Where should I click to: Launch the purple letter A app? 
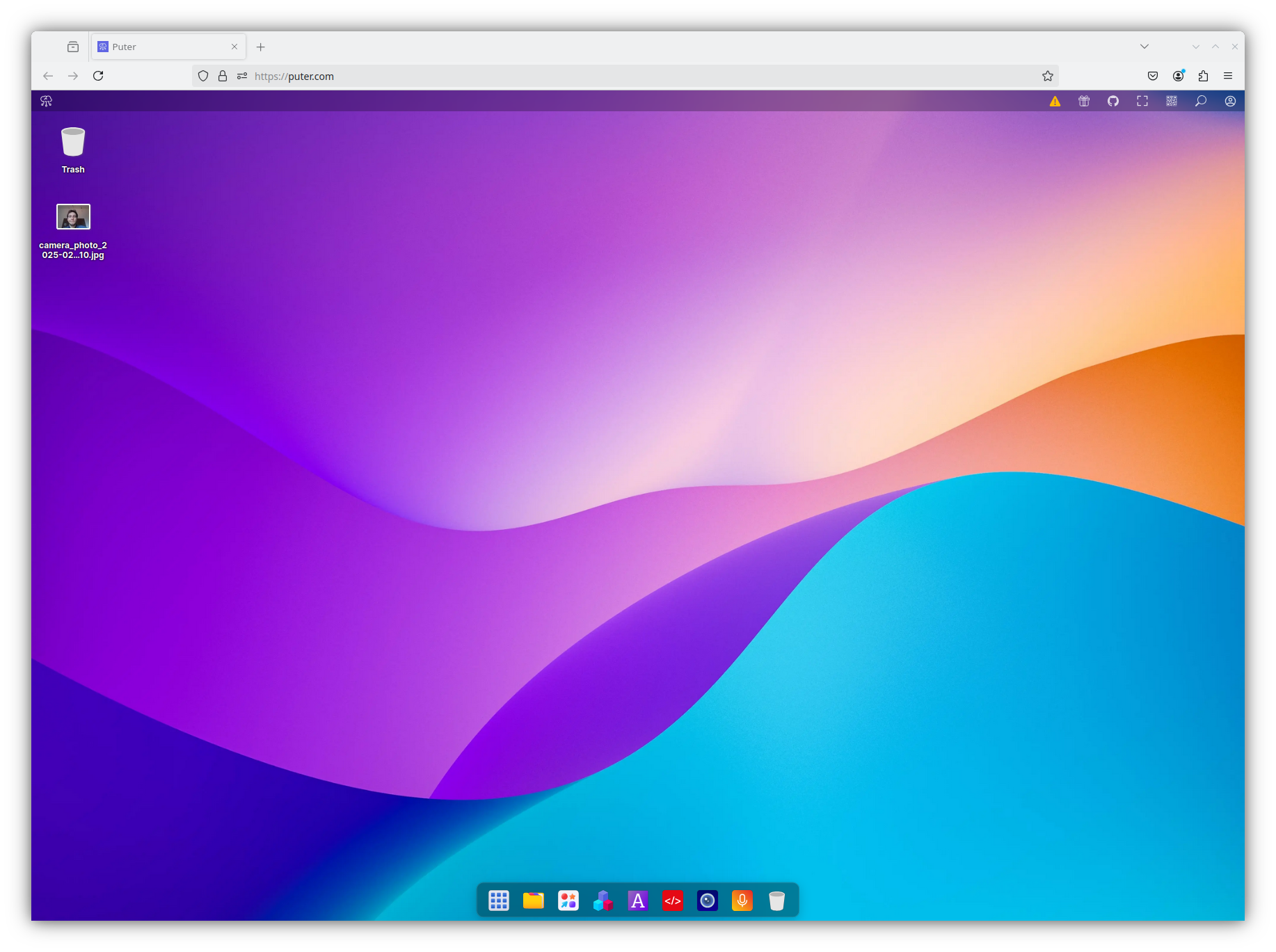(638, 901)
